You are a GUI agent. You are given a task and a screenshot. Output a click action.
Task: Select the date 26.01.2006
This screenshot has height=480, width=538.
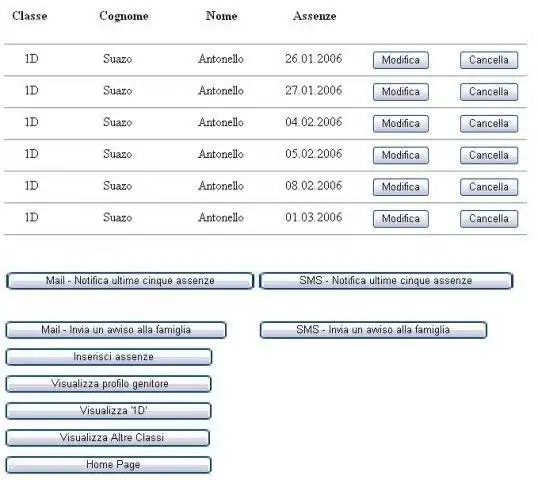point(314,59)
